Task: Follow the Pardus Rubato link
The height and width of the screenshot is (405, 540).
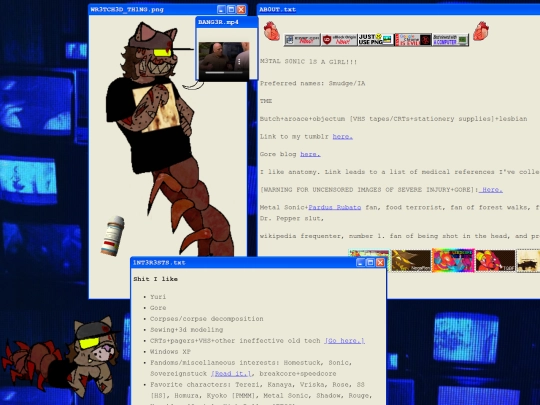Action: pos(335,207)
